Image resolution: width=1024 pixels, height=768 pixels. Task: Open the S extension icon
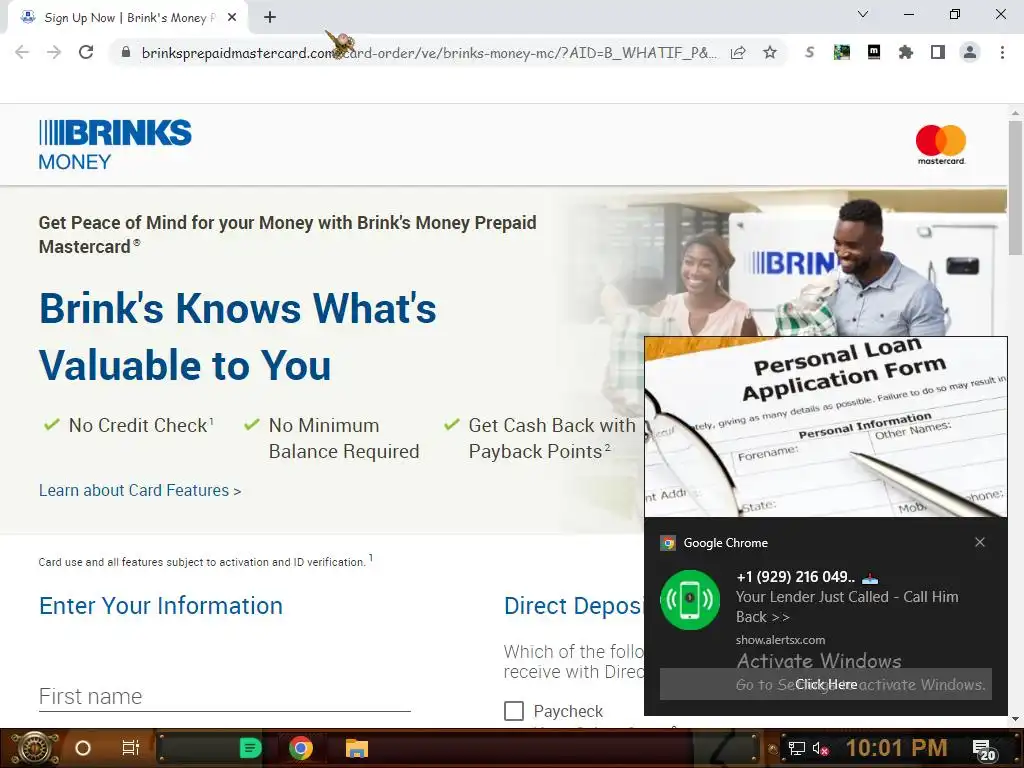click(x=810, y=52)
